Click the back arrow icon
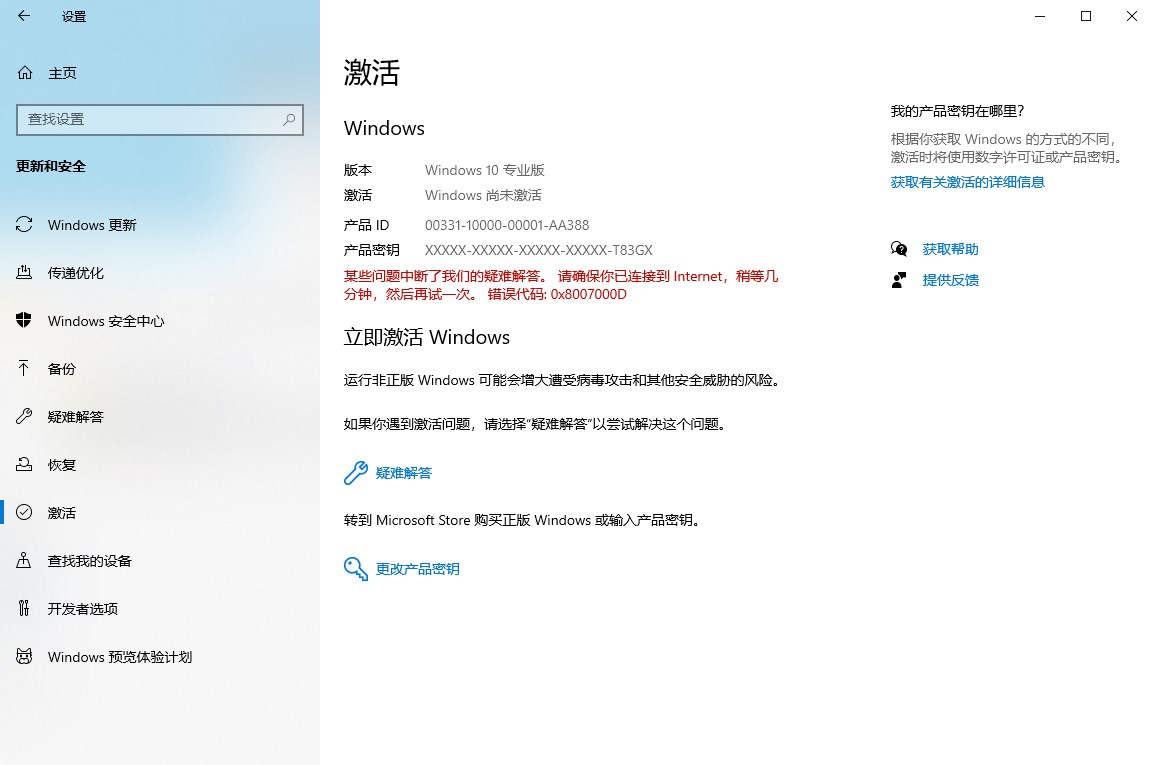This screenshot has width=1155, height=765. 24,16
